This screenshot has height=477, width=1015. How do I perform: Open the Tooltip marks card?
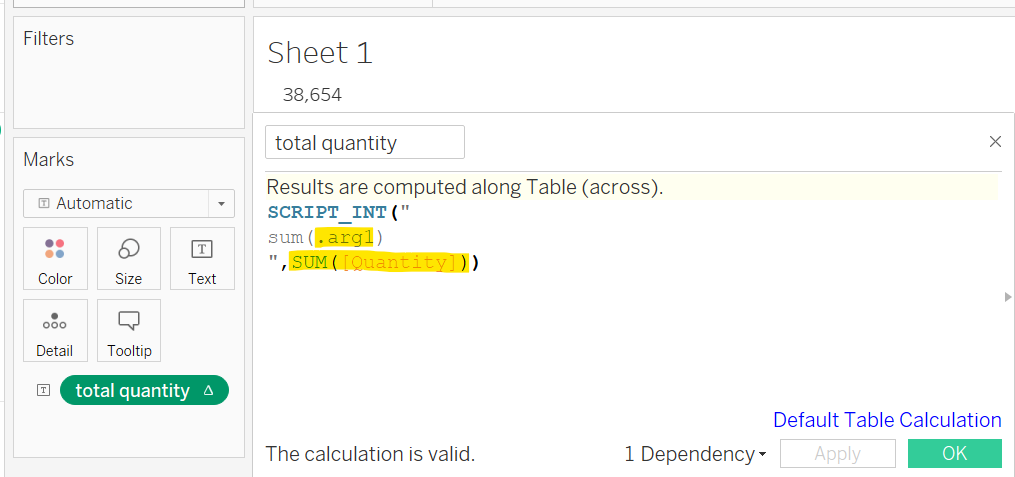tap(128, 330)
